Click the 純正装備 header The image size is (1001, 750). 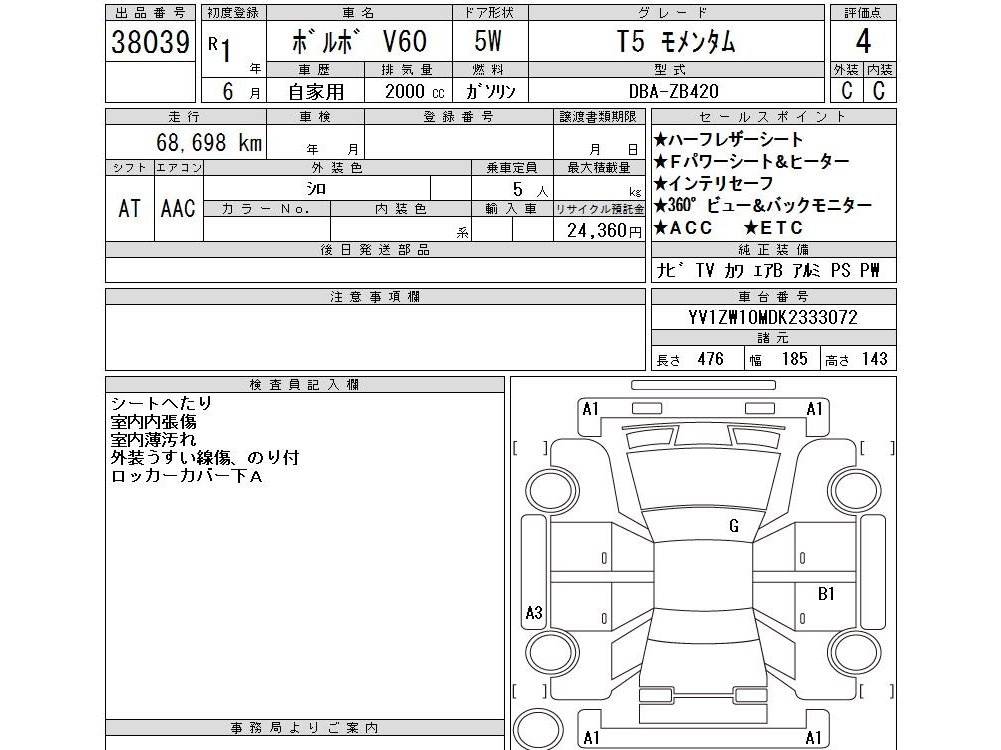click(773, 250)
